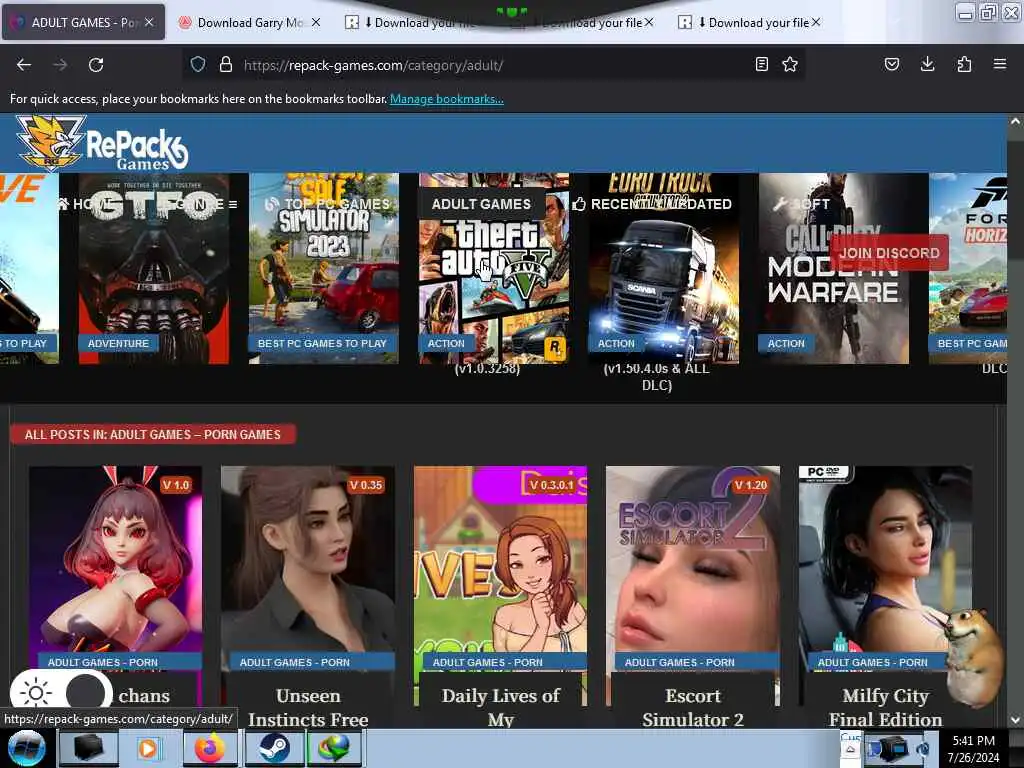Select the ADULT GAMES browser tab

84,22
